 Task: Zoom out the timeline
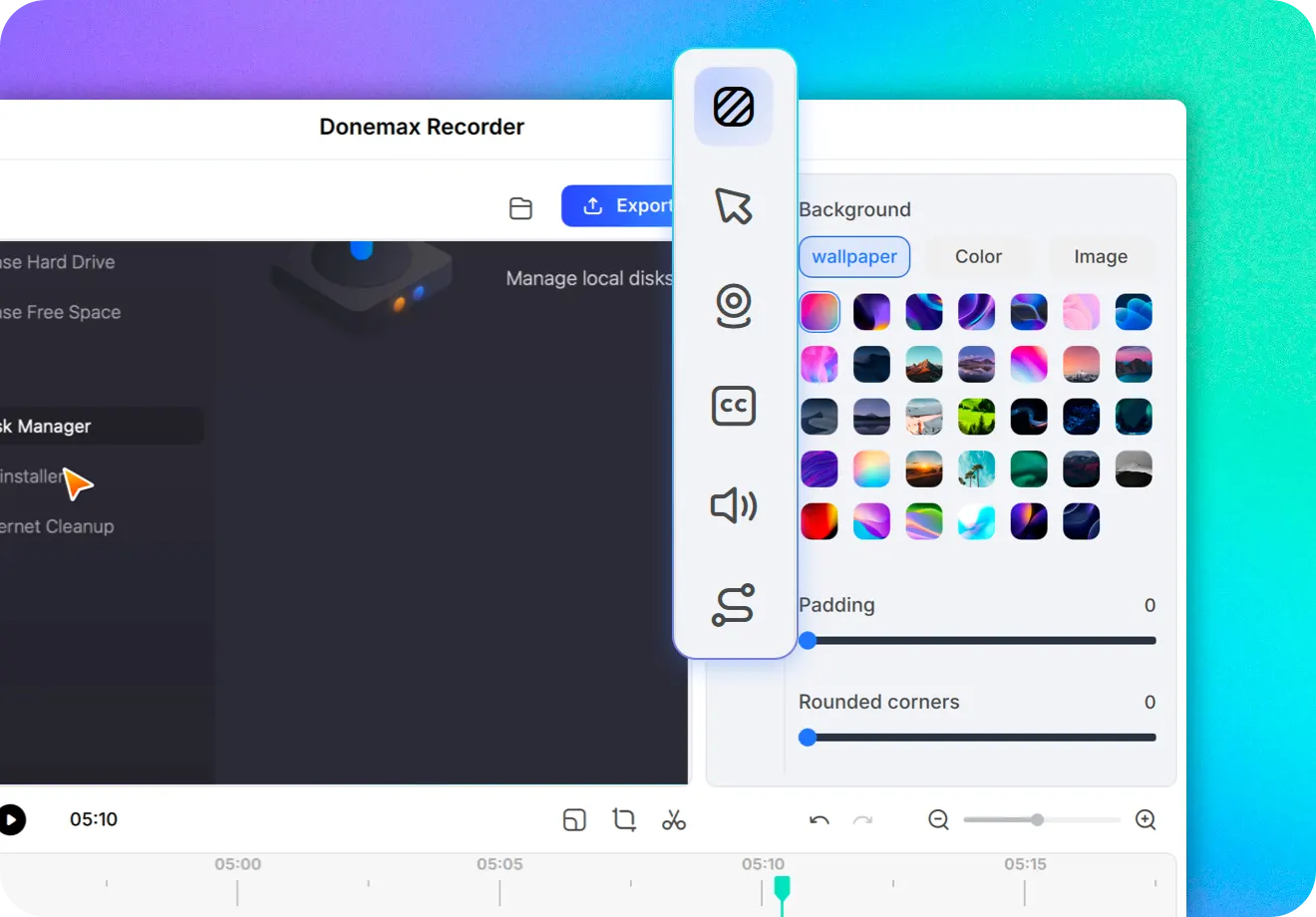pyautogui.click(x=938, y=819)
